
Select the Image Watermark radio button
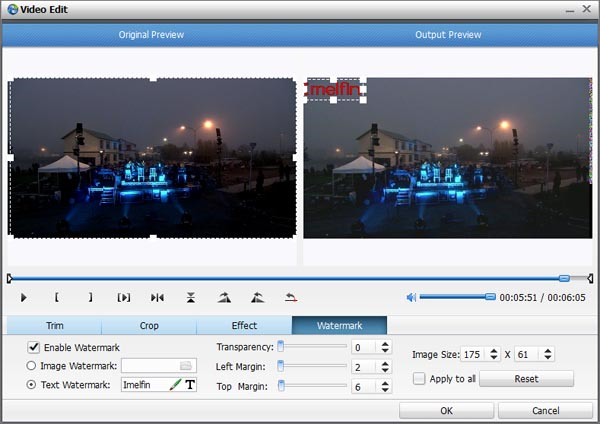click(x=32, y=366)
